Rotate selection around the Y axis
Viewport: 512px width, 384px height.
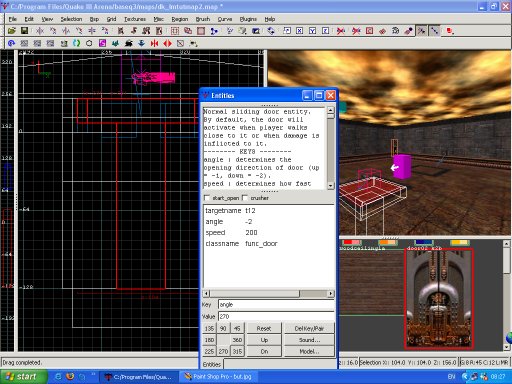tap(79, 31)
